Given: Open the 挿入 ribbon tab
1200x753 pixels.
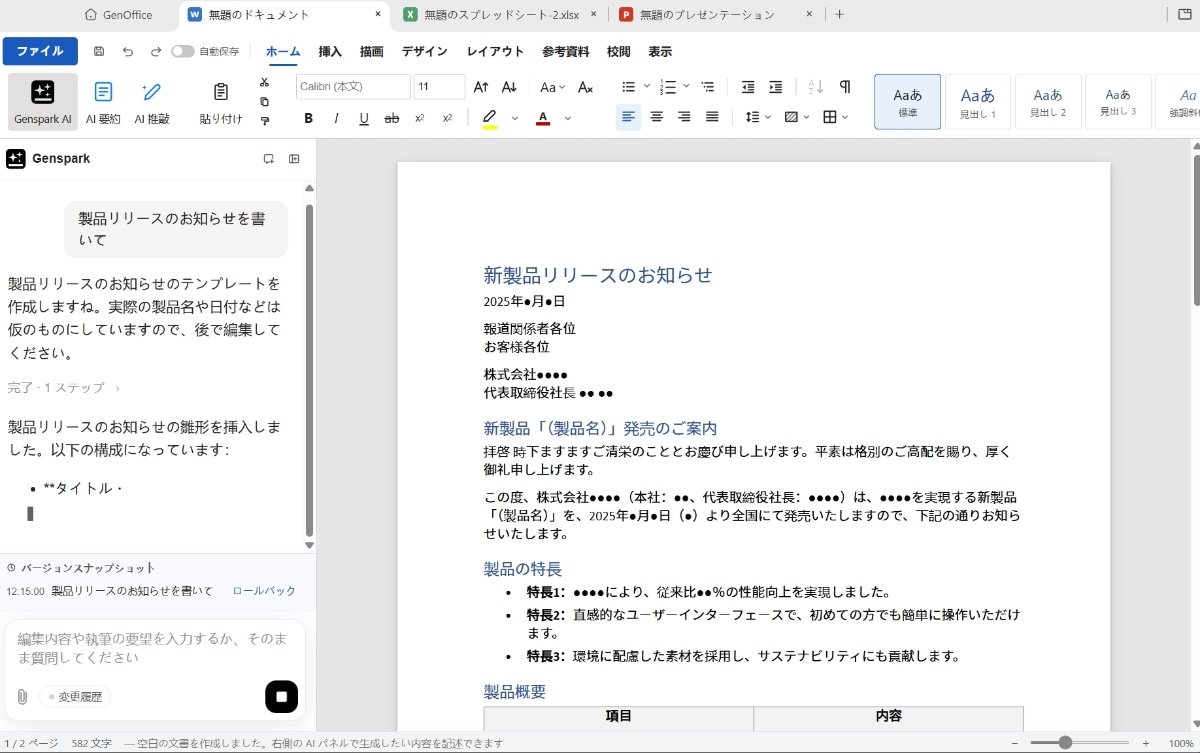Looking at the screenshot, I should pyautogui.click(x=330, y=52).
